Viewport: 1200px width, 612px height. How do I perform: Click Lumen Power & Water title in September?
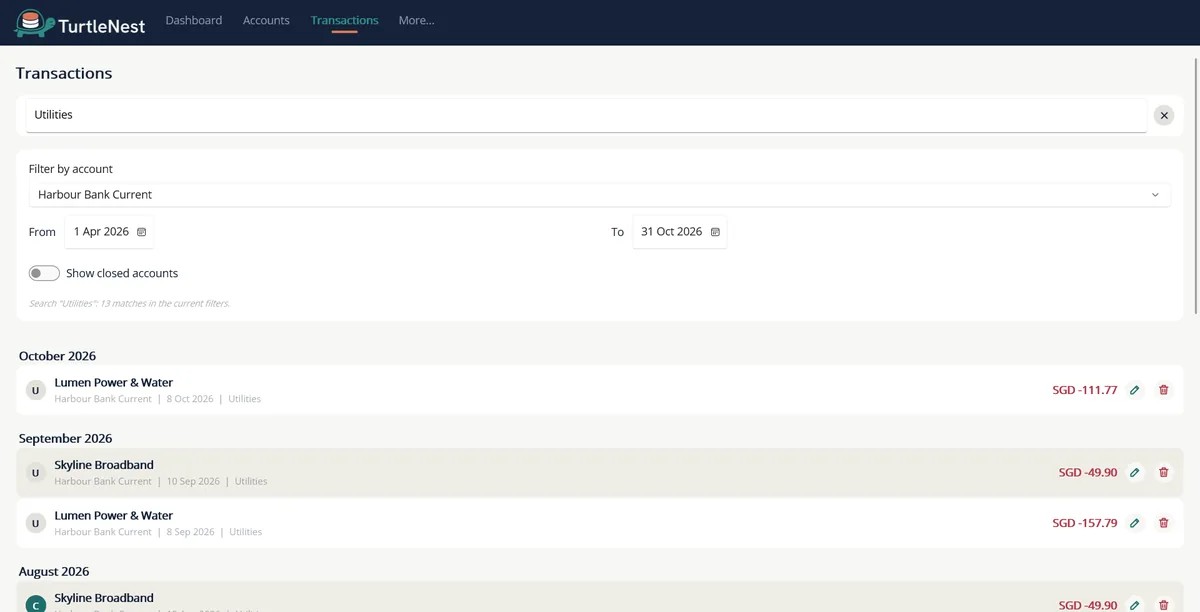coord(113,516)
